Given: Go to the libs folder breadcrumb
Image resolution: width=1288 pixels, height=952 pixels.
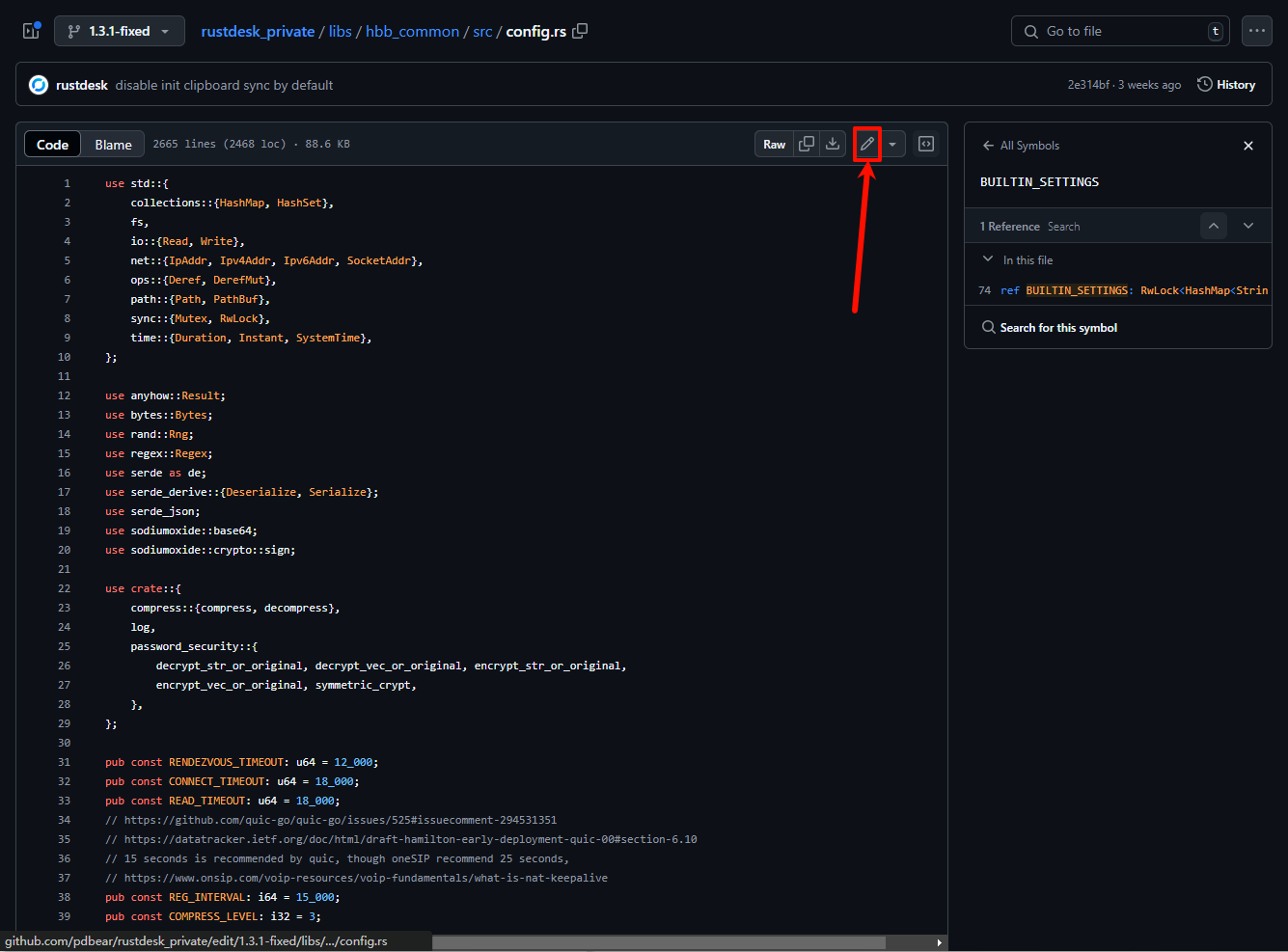Looking at the screenshot, I should 341,31.
